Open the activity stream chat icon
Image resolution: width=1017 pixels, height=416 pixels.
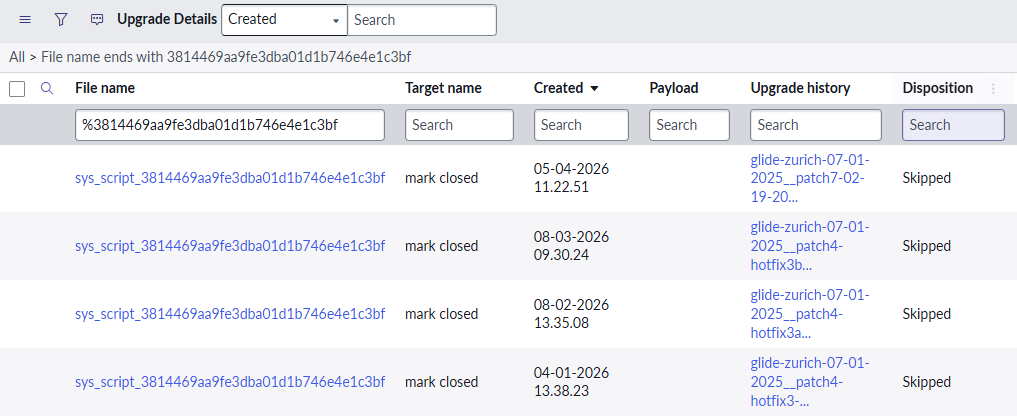97,19
